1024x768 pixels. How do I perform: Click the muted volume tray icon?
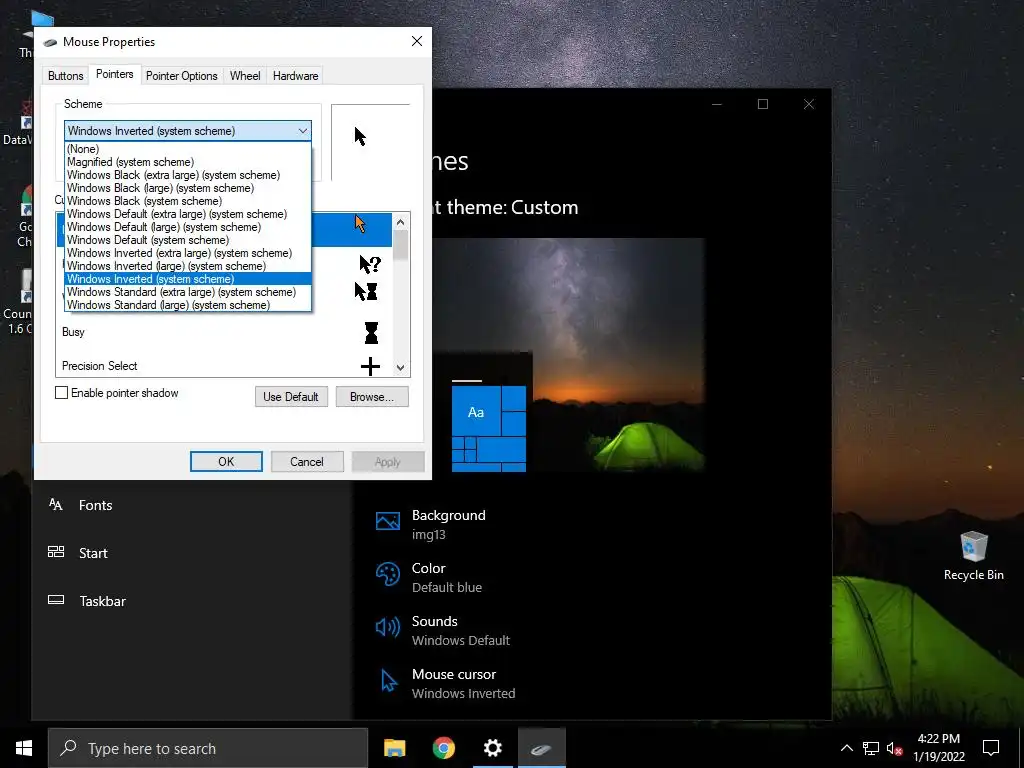894,748
